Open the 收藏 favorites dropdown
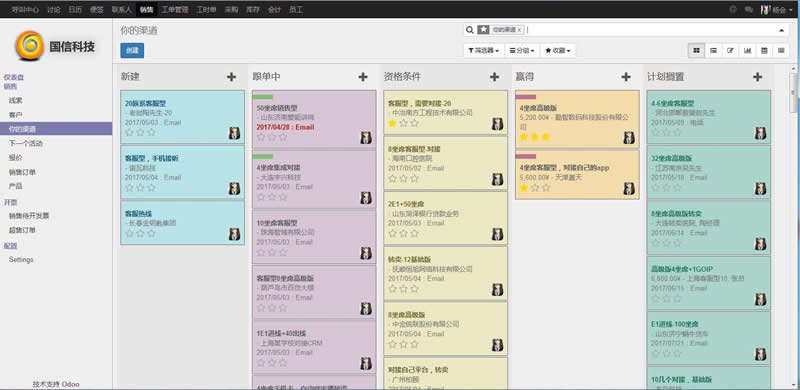Screen dimensions: 800x390 coord(558,51)
